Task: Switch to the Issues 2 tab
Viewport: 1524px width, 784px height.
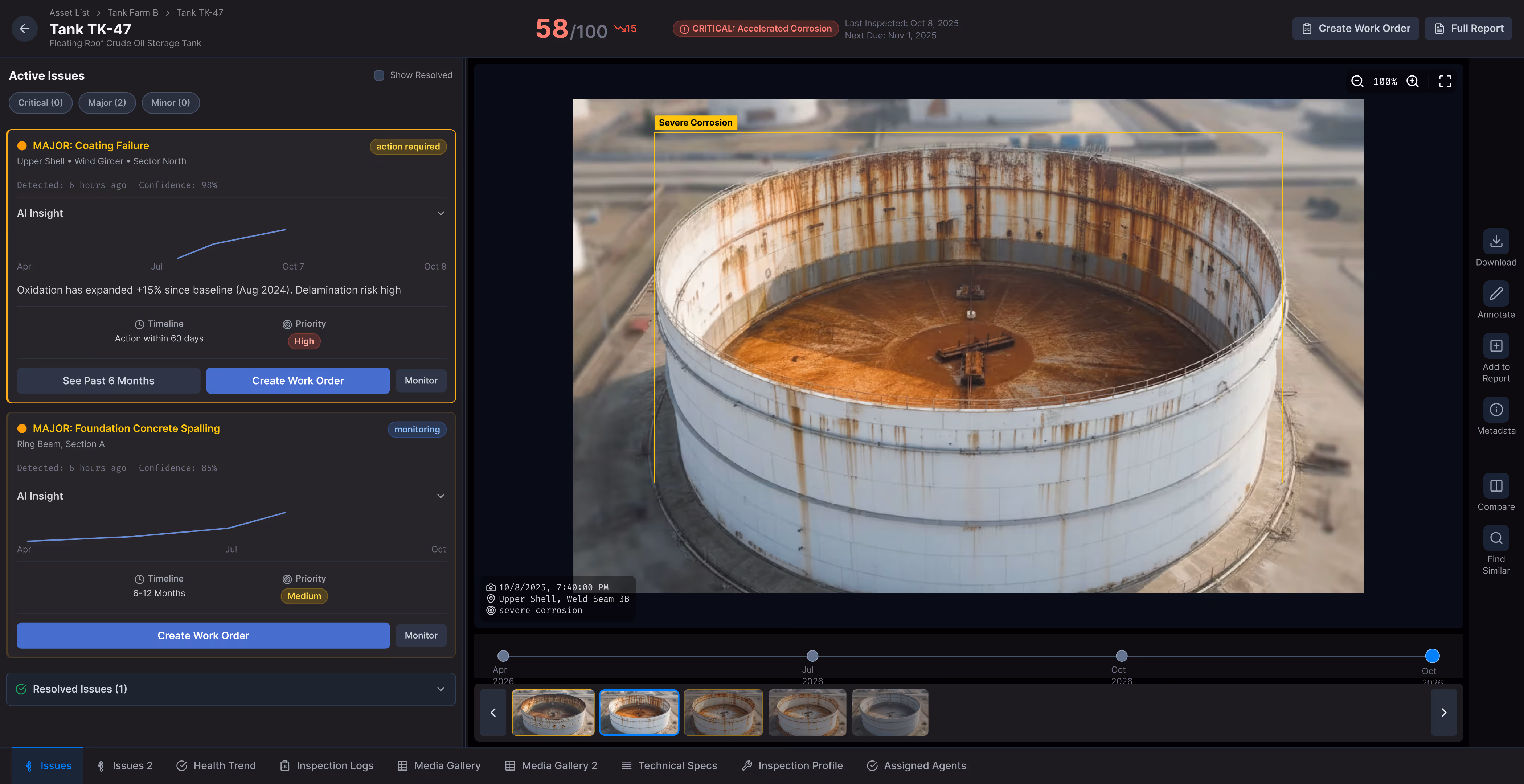Action: [x=124, y=765]
